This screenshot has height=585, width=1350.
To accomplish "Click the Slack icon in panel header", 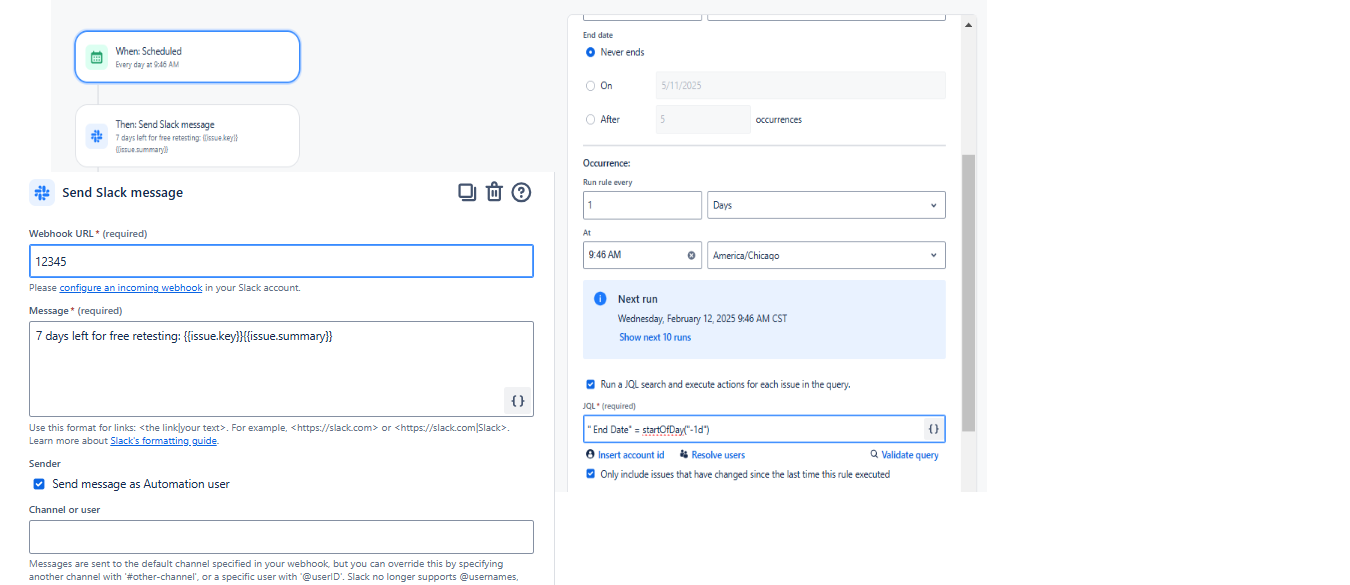I will click(42, 193).
